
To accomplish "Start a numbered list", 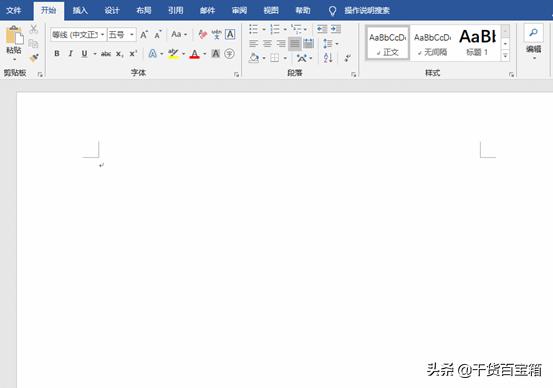I will [275, 29].
